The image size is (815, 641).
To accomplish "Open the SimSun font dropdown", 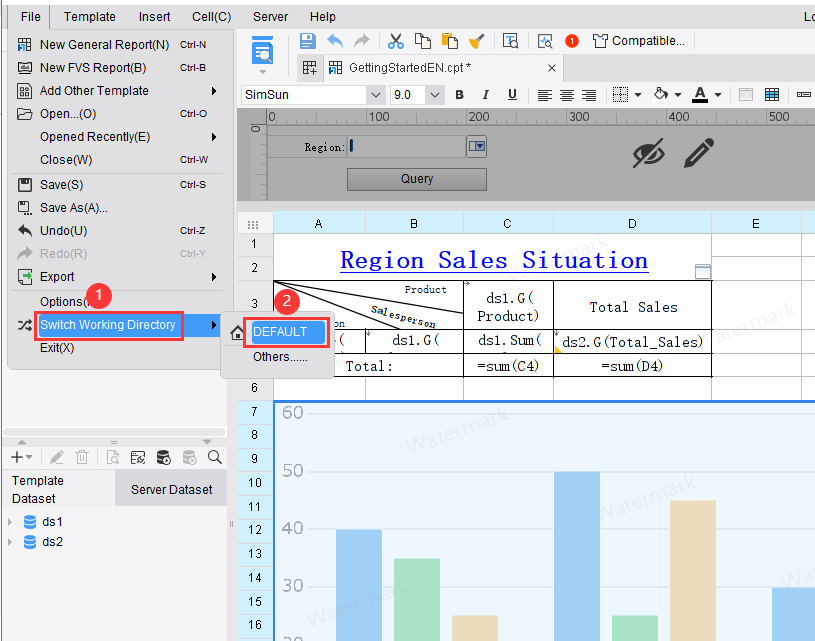I will 376,95.
